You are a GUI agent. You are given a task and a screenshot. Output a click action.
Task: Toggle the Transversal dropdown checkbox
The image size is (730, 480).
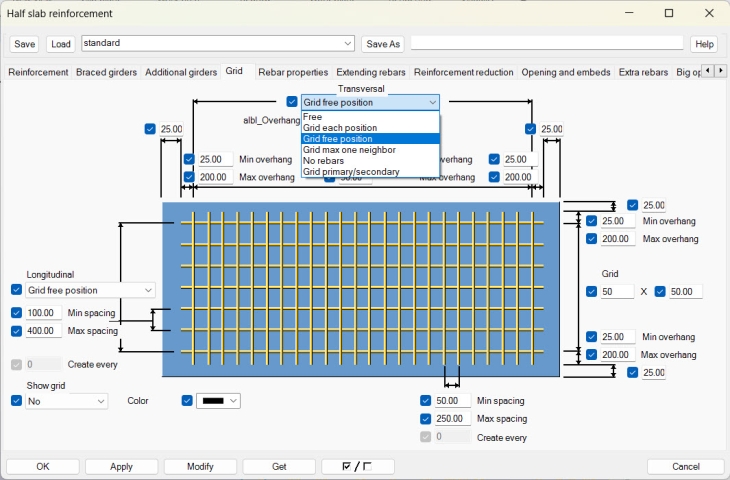coord(292,102)
